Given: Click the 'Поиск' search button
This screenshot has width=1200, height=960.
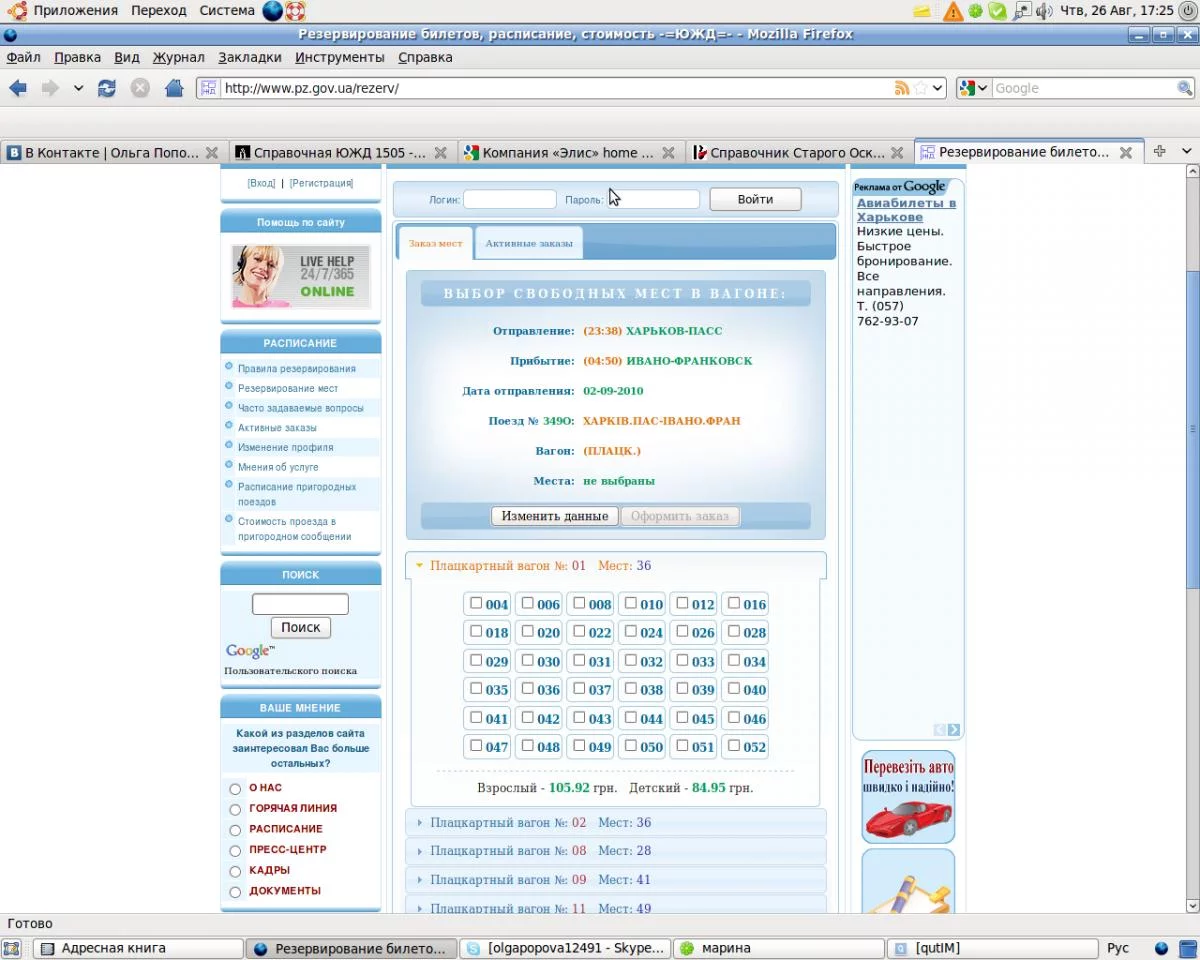Looking at the screenshot, I should click(x=301, y=627).
